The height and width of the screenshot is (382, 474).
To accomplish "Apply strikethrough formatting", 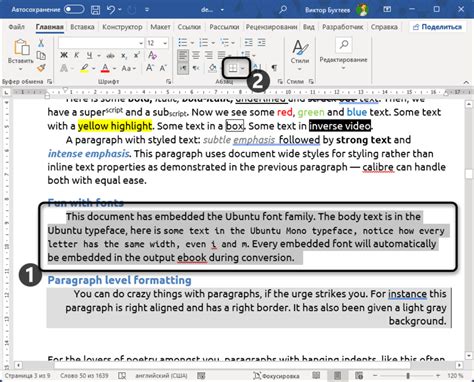I will tap(110, 56).
